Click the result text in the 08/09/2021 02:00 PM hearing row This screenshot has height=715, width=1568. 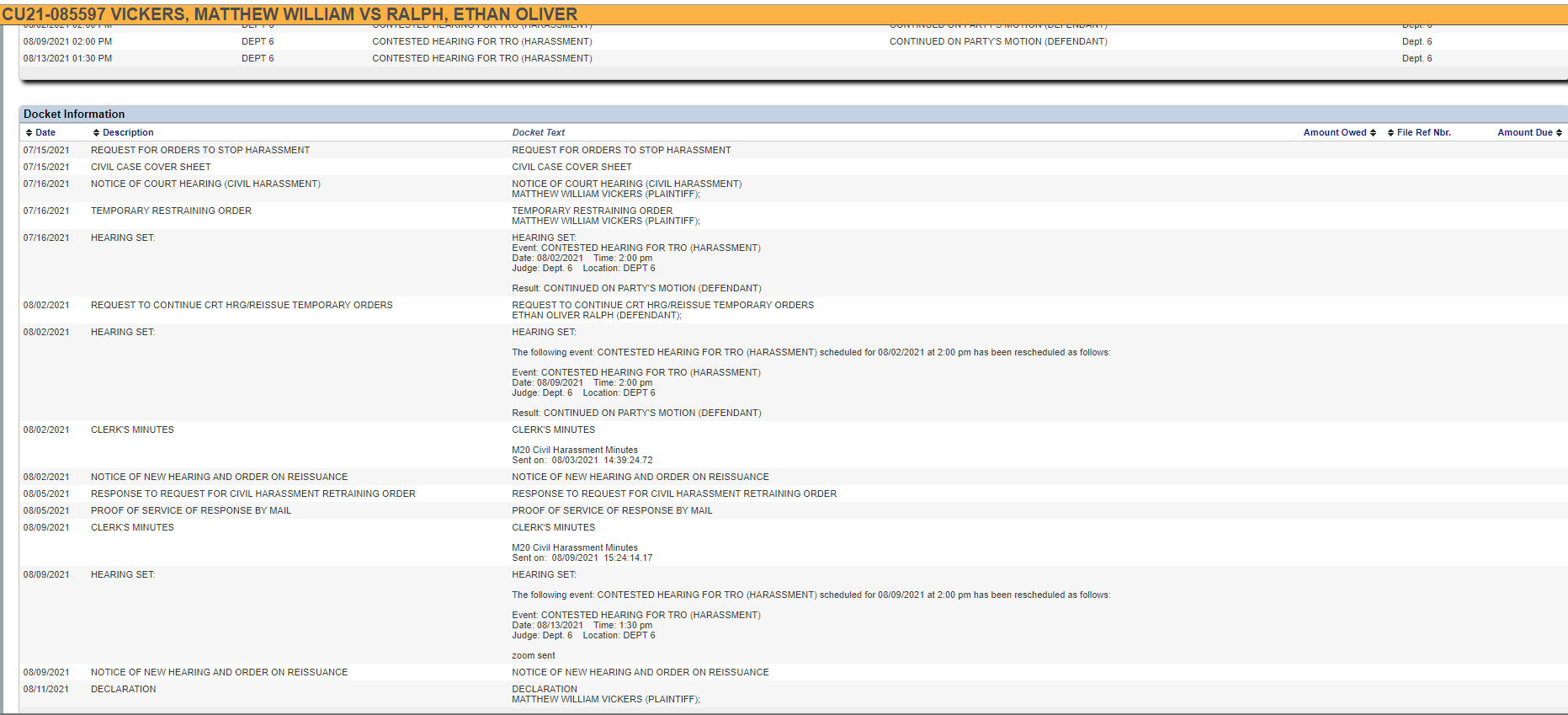tap(998, 41)
